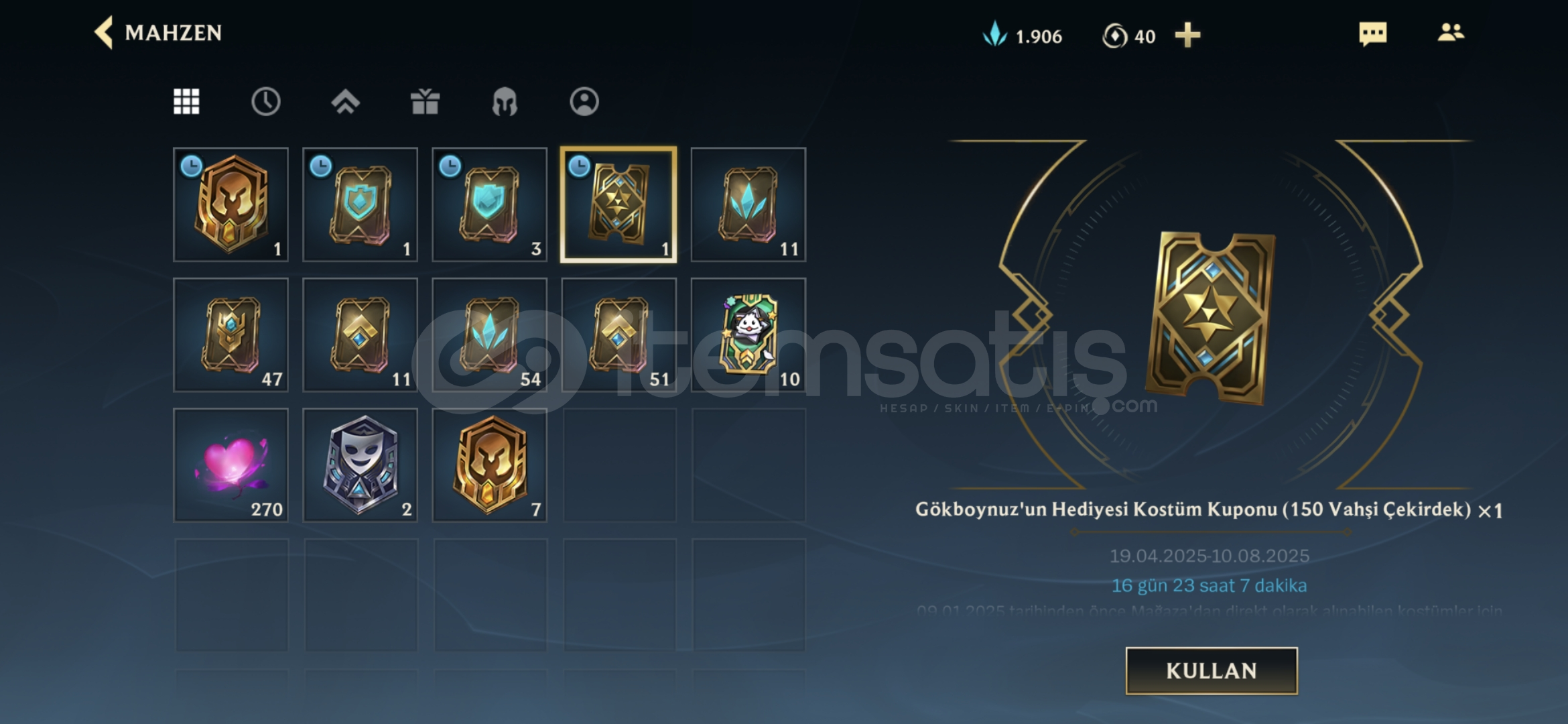The image size is (1568, 724).
Task: Select the card item with count 47
Action: [x=231, y=335]
